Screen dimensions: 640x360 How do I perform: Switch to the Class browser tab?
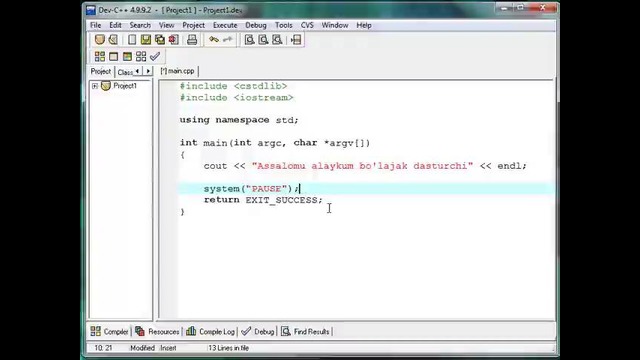coord(124,72)
